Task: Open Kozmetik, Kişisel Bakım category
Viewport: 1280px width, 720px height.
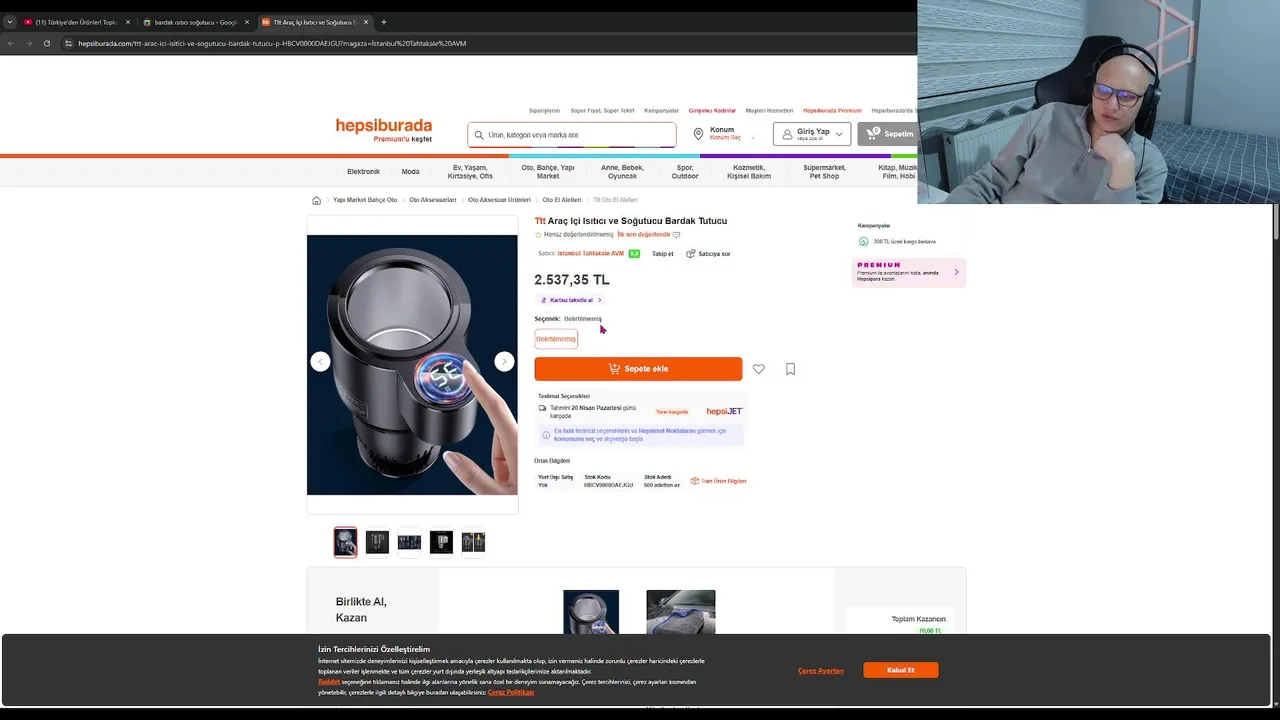Action: click(749, 172)
